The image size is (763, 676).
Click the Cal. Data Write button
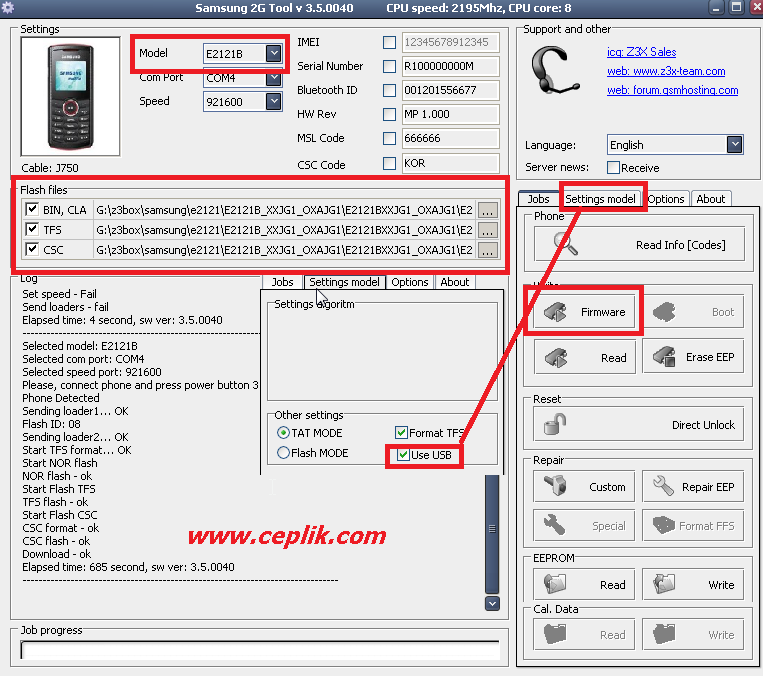[693, 634]
